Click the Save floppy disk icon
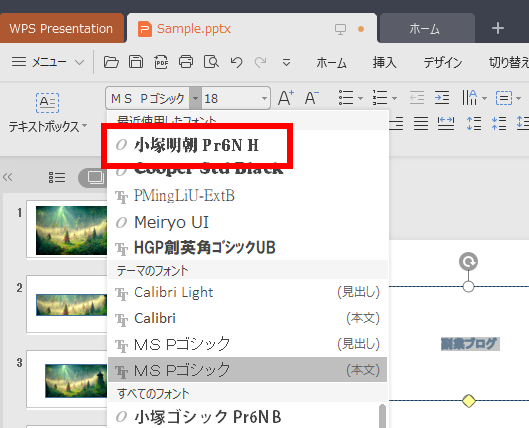529x428 pixels. click(x=136, y=62)
